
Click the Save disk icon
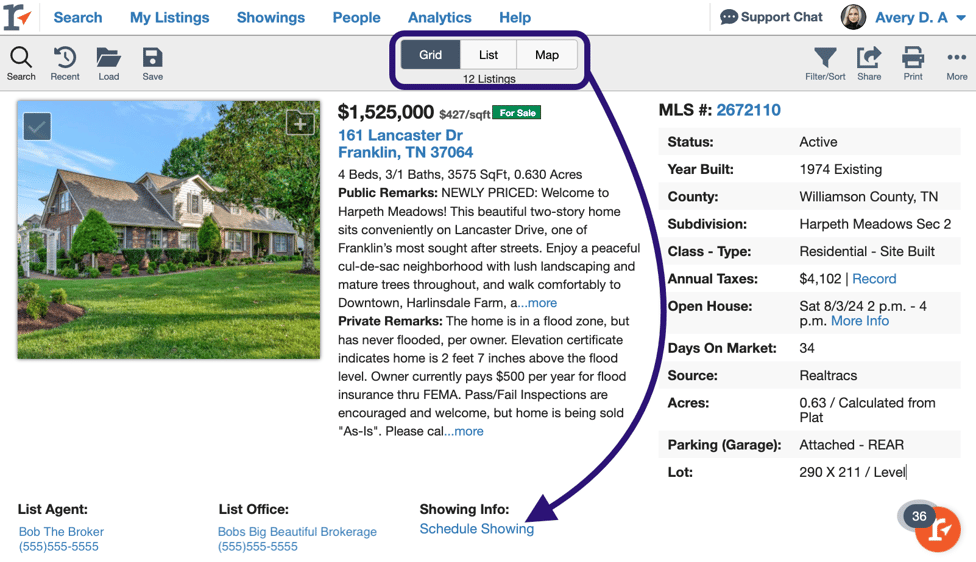click(x=152, y=58)
